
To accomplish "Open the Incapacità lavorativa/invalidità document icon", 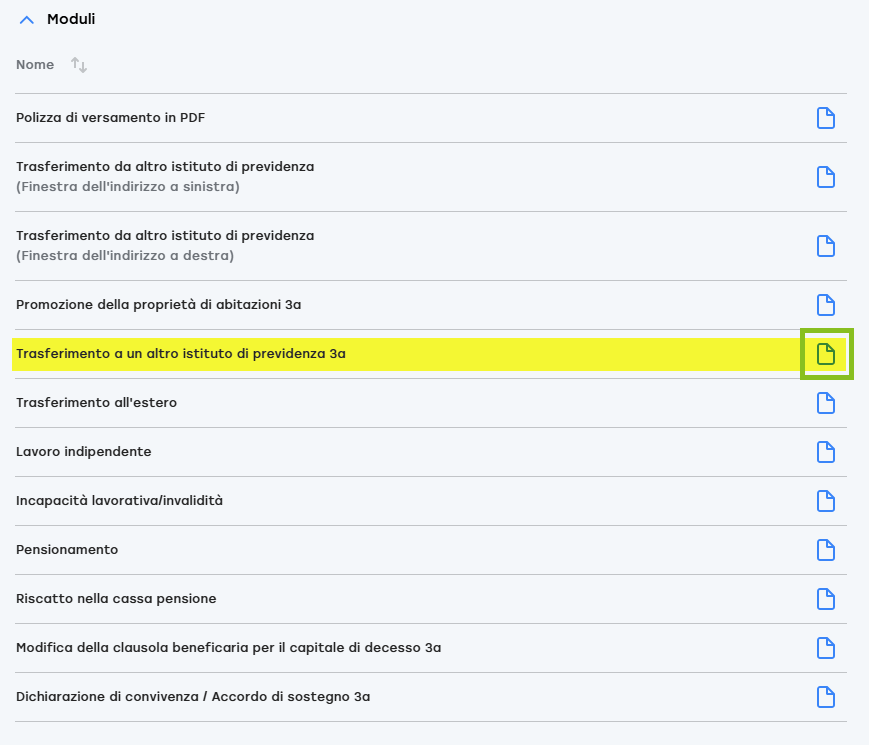I will coord(826,501).
